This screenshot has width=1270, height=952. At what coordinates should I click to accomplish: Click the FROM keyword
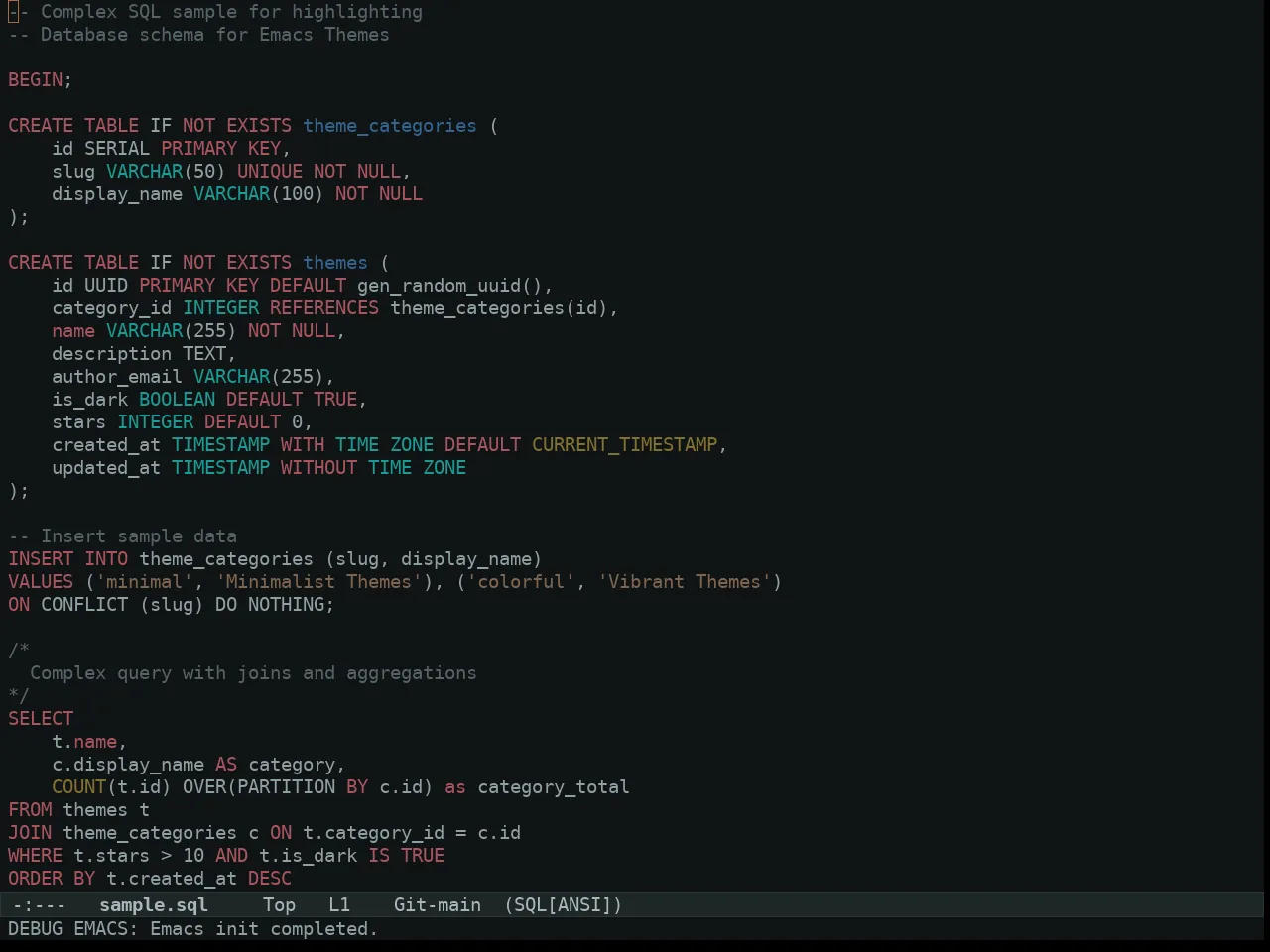tap(30, 810)
